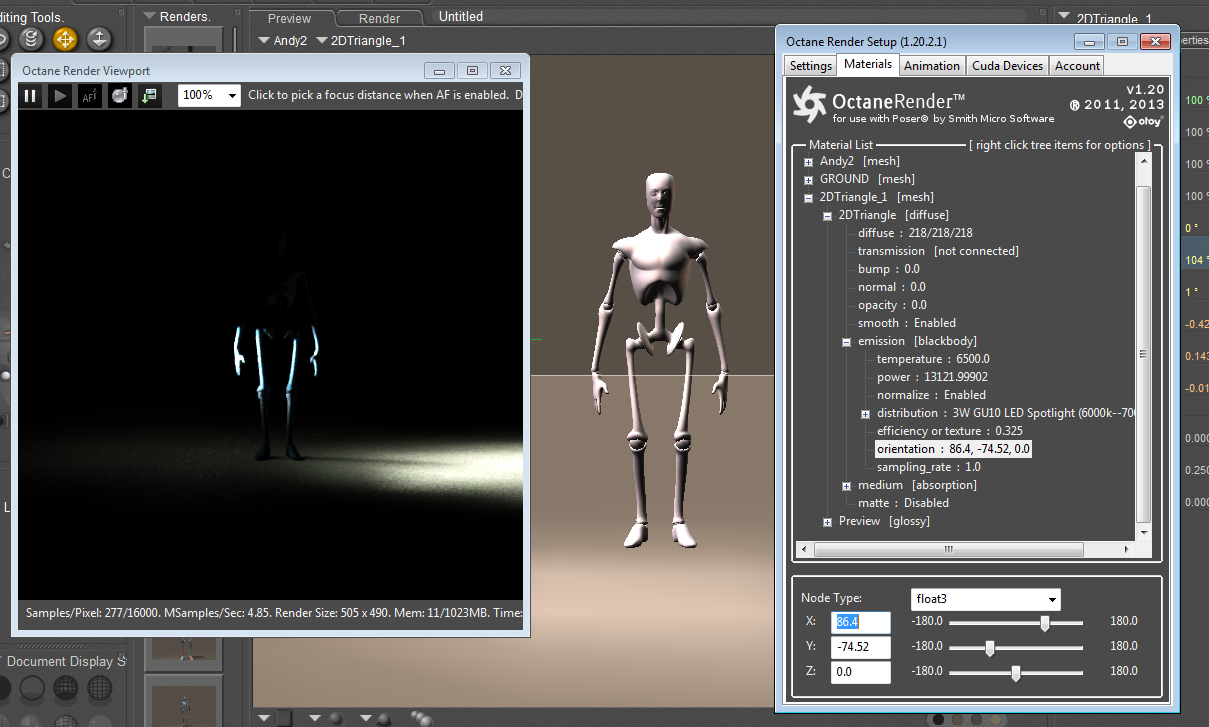Collapse the 2DTriangle [diffuse] material node
This screenshot has width=1209, height=727.
tap(828, 215)
